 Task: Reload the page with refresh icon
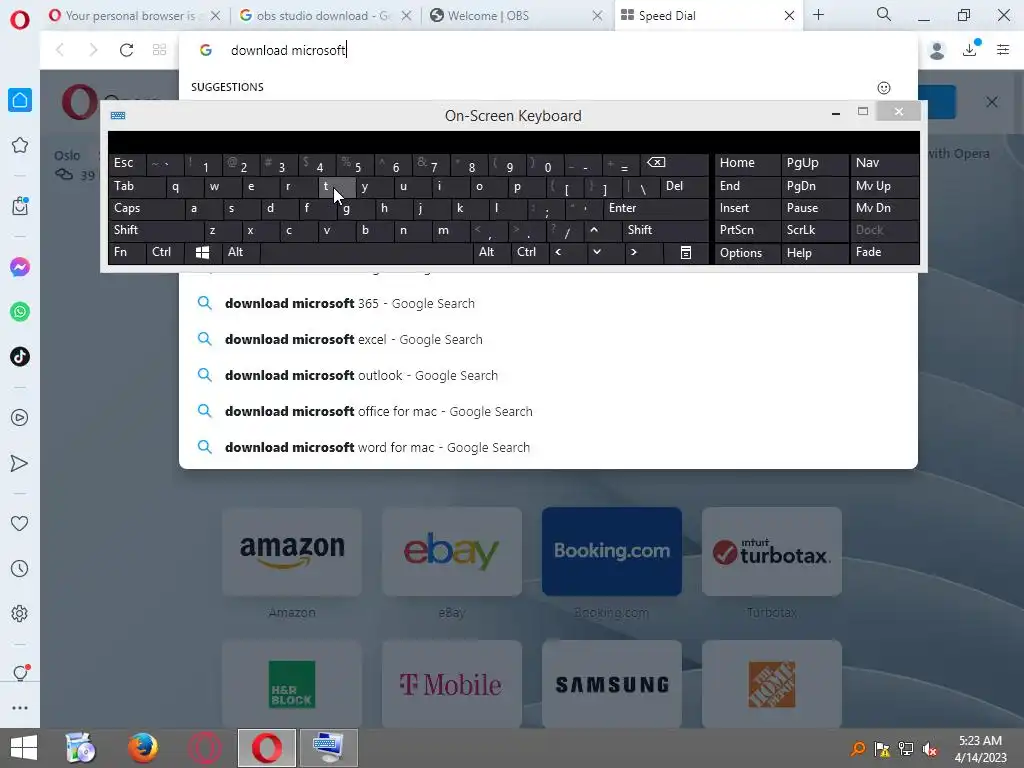coord(127,50)
